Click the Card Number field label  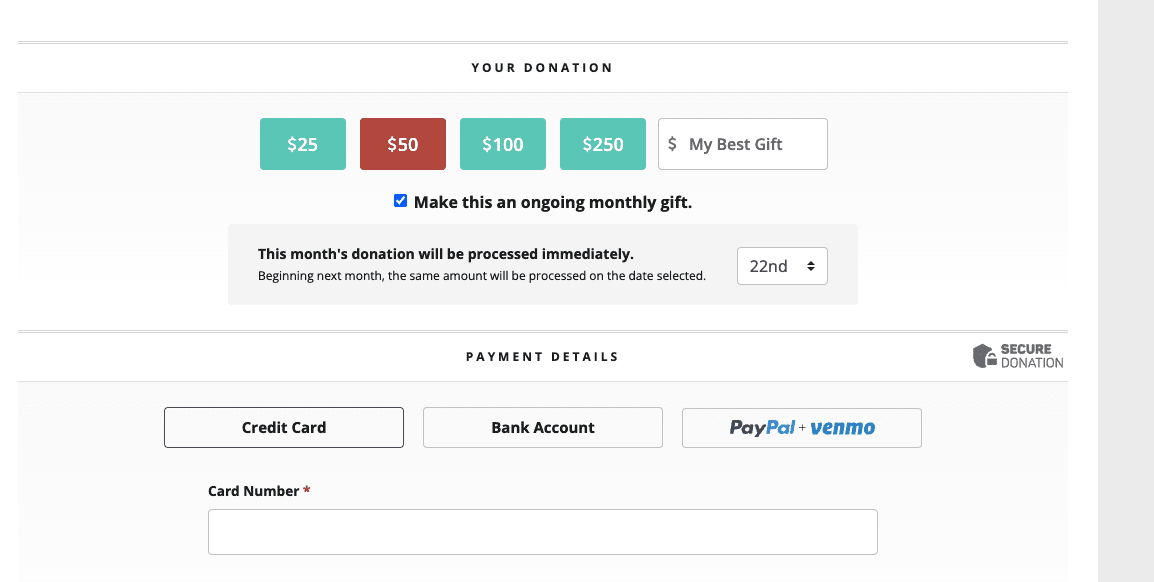tap(254, 491)
